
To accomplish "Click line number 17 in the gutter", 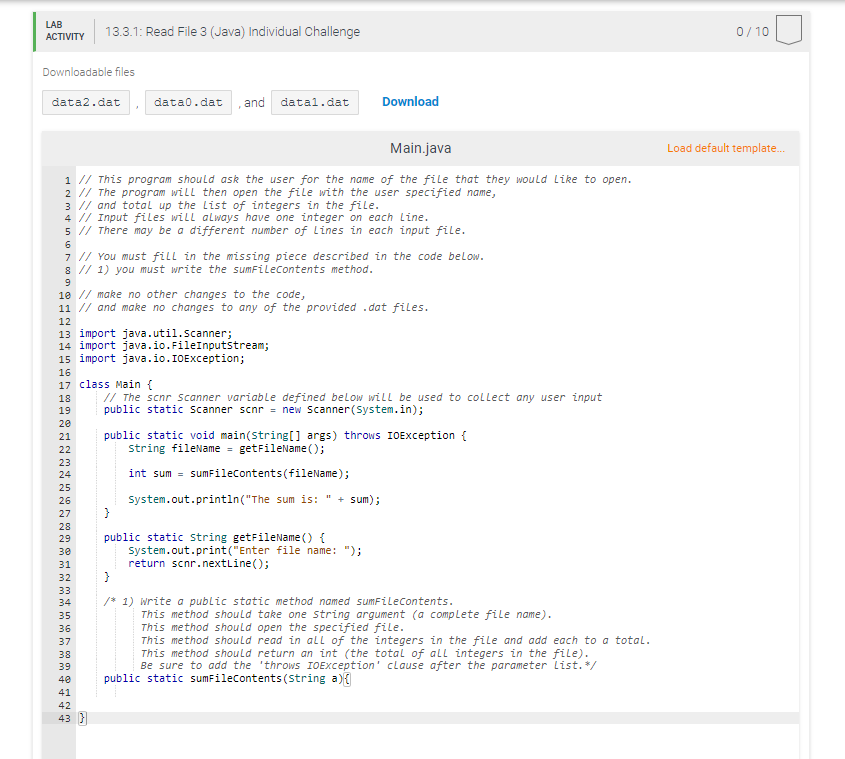I will pyautogui.click(x=66, y=384).
